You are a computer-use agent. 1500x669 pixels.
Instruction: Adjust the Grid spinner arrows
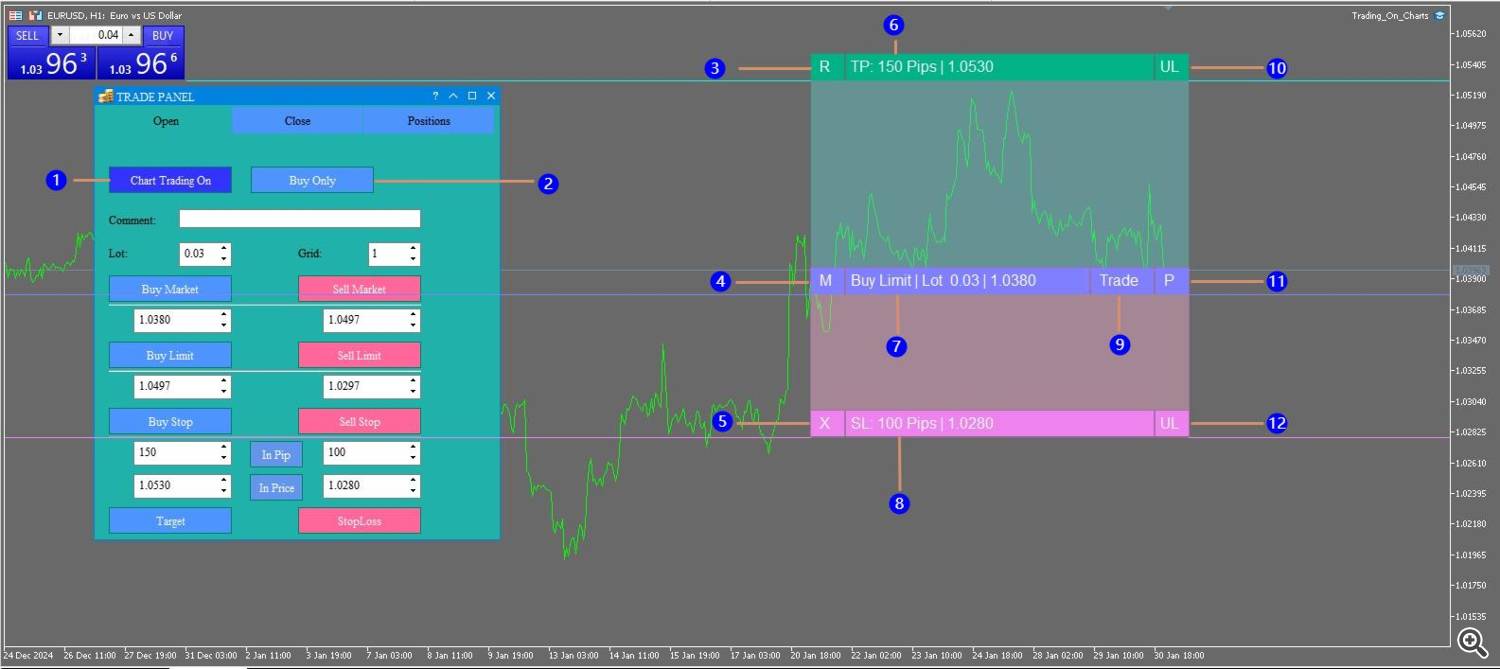413,254
